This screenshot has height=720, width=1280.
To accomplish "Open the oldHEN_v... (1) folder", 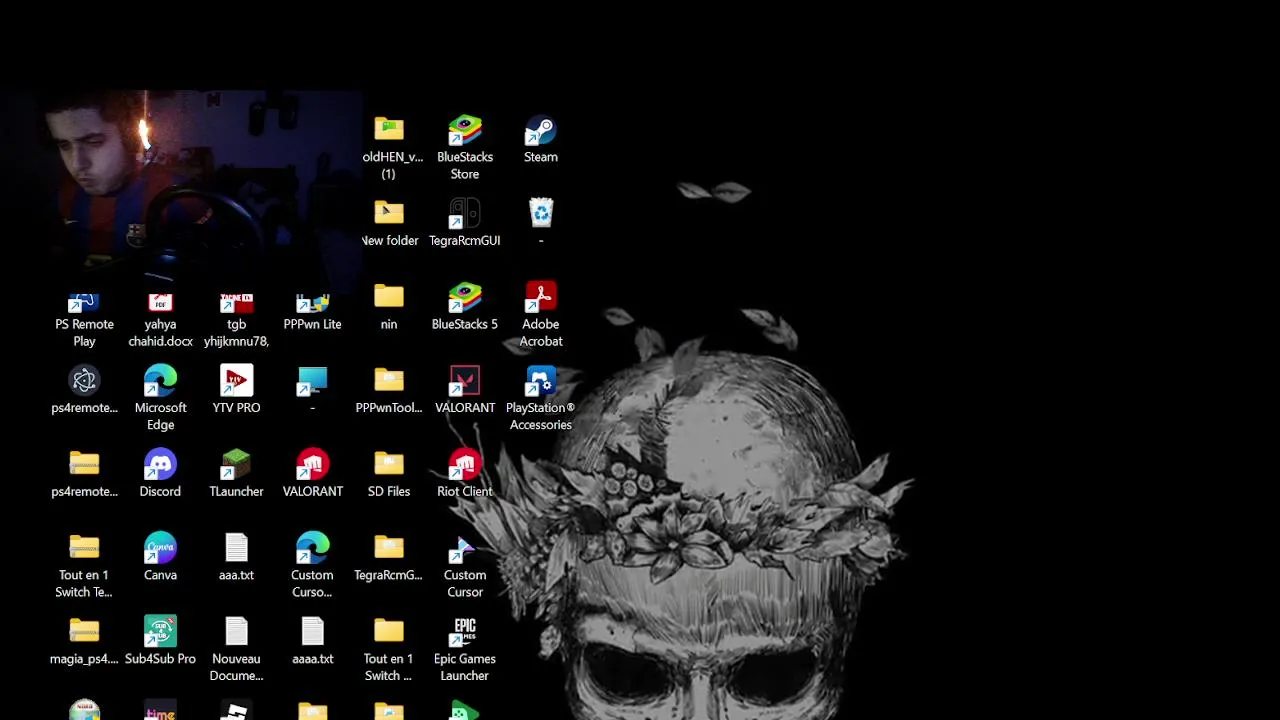I will 390,148.
